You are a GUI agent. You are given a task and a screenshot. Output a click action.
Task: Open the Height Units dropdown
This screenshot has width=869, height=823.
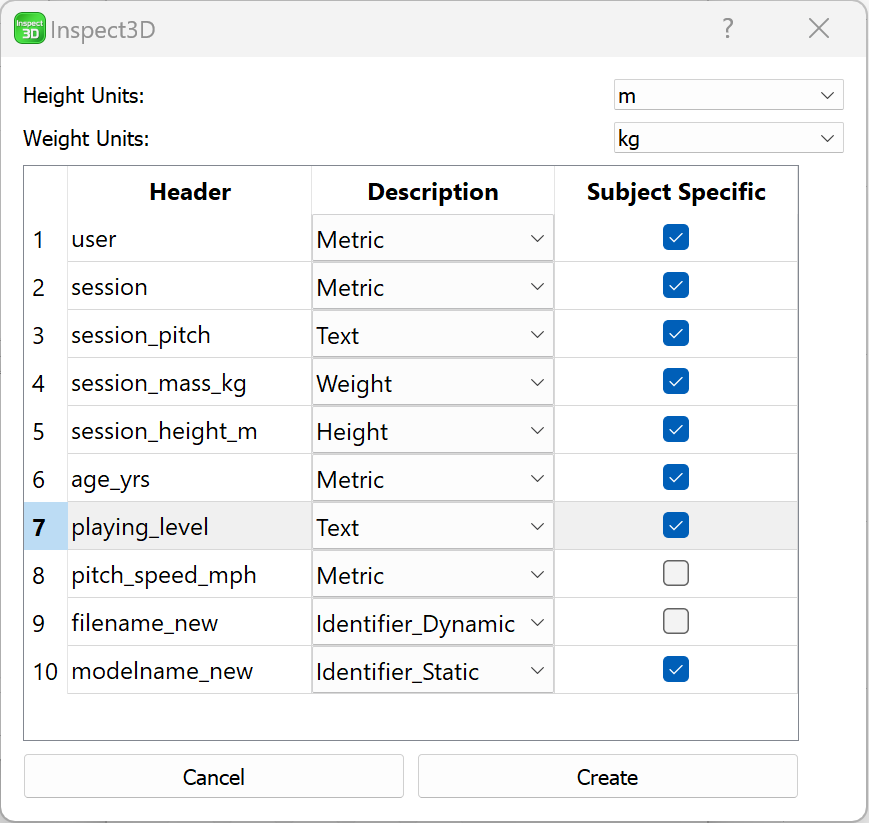[x=728, y=96]
